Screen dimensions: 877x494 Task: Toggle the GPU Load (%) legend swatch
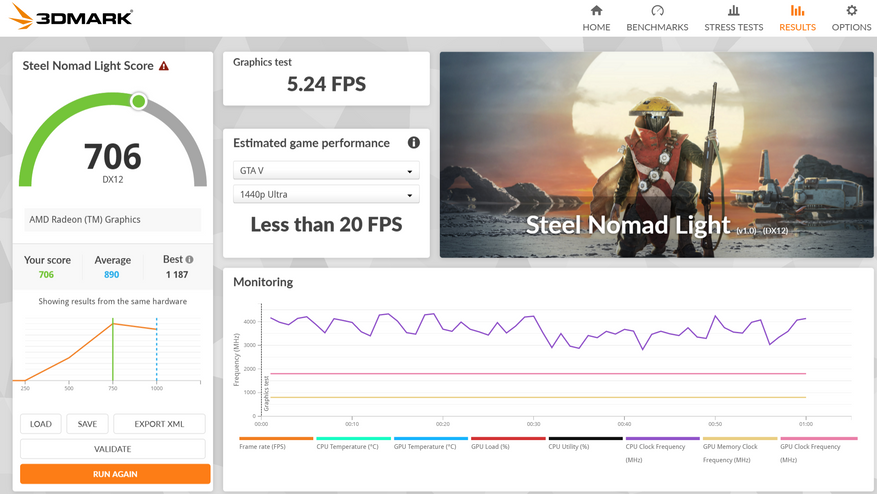(x=508, y=439)
